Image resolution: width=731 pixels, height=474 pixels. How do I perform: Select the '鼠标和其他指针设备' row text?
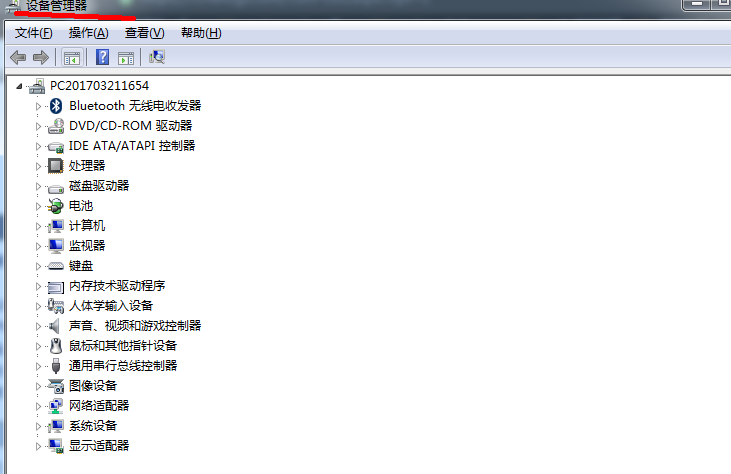123,346
